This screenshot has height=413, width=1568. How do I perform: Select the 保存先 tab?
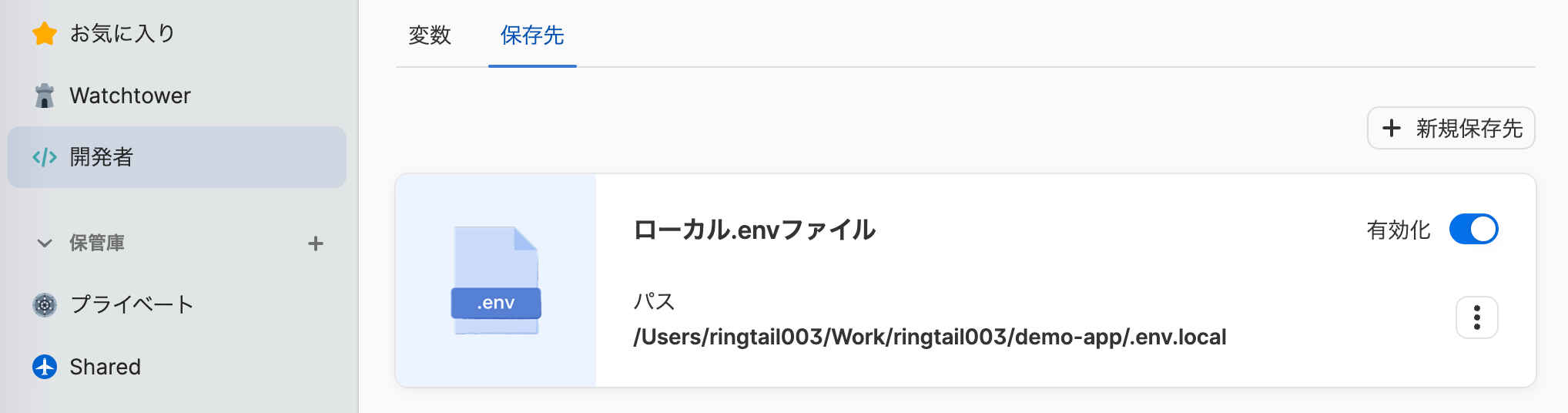[532, 35]
